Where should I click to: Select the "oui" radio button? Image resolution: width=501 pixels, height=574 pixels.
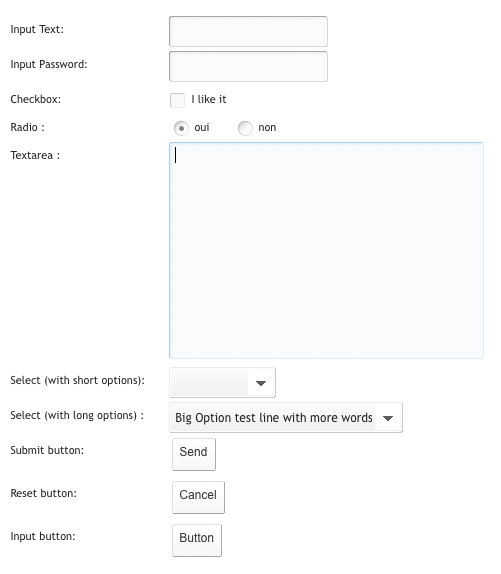(181, 128)
